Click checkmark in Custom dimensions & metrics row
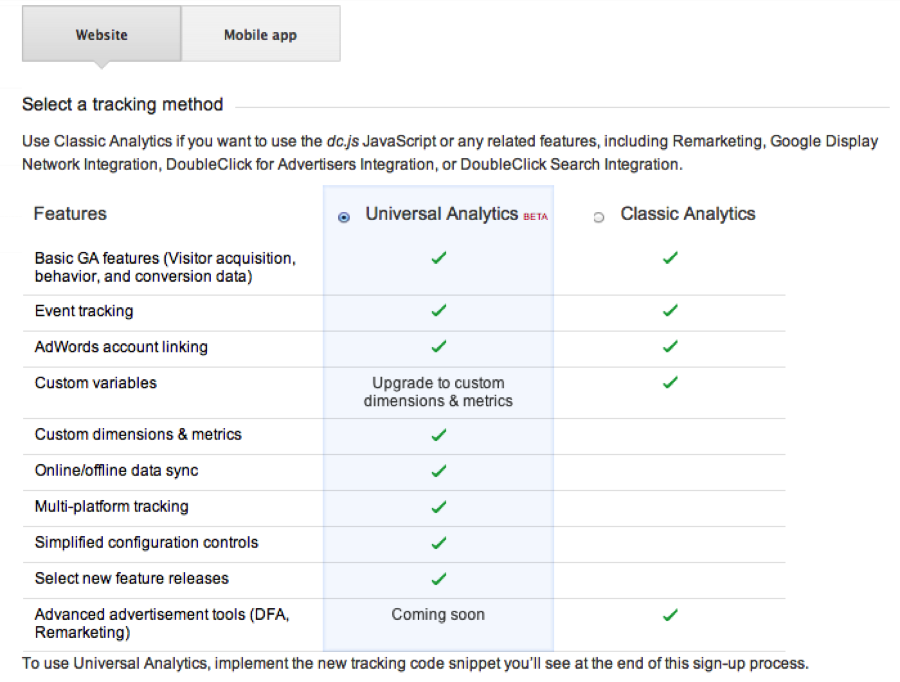The width and height of the screenshot is (900, 682). [x=439, y=435]
